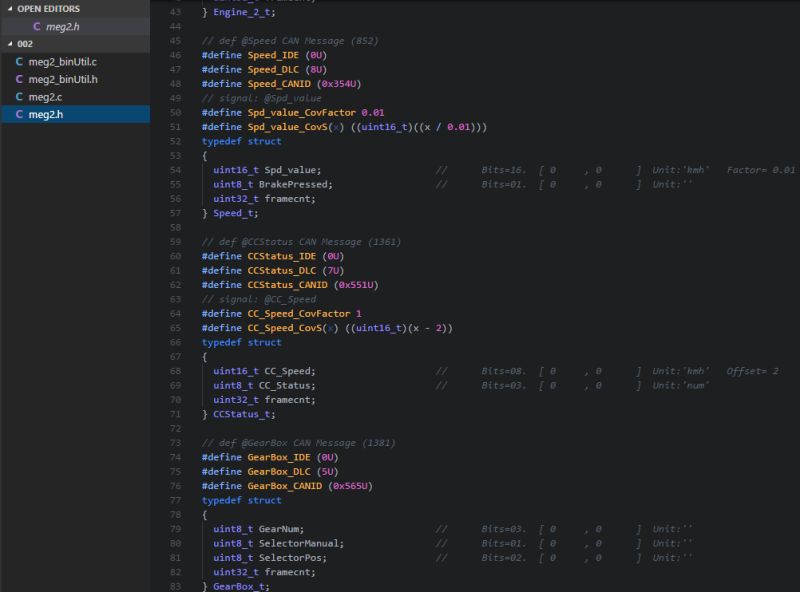Screen dimensions: 800x592
Task: Place cursor on the Speed_CANID define
Action: tap(265, 84)
